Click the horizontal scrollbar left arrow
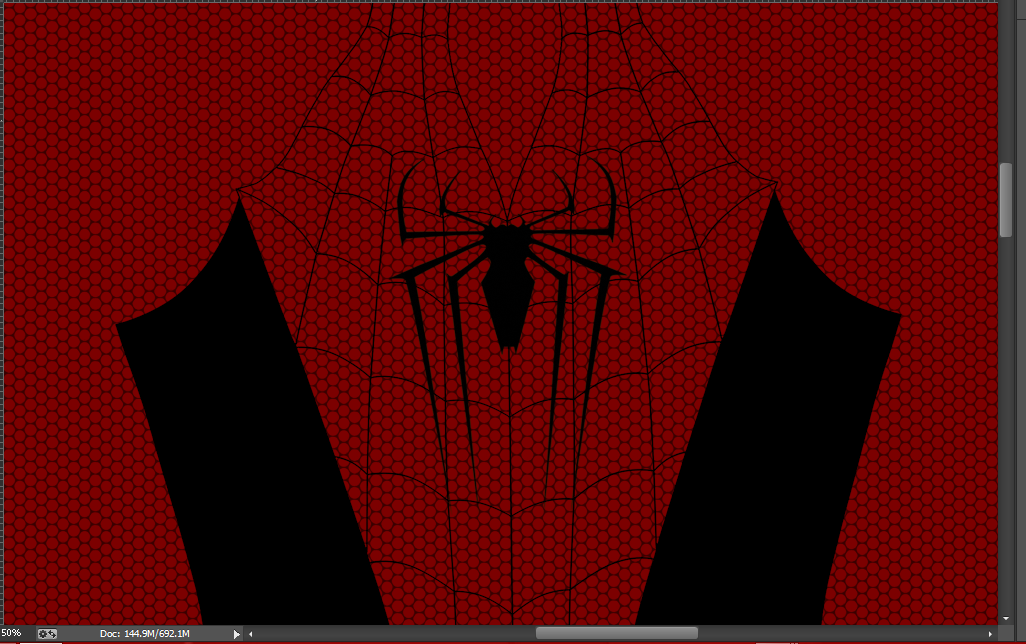The width and height of the screenshot is (1026, 644). pyautogui.click(x=251, y=634)
